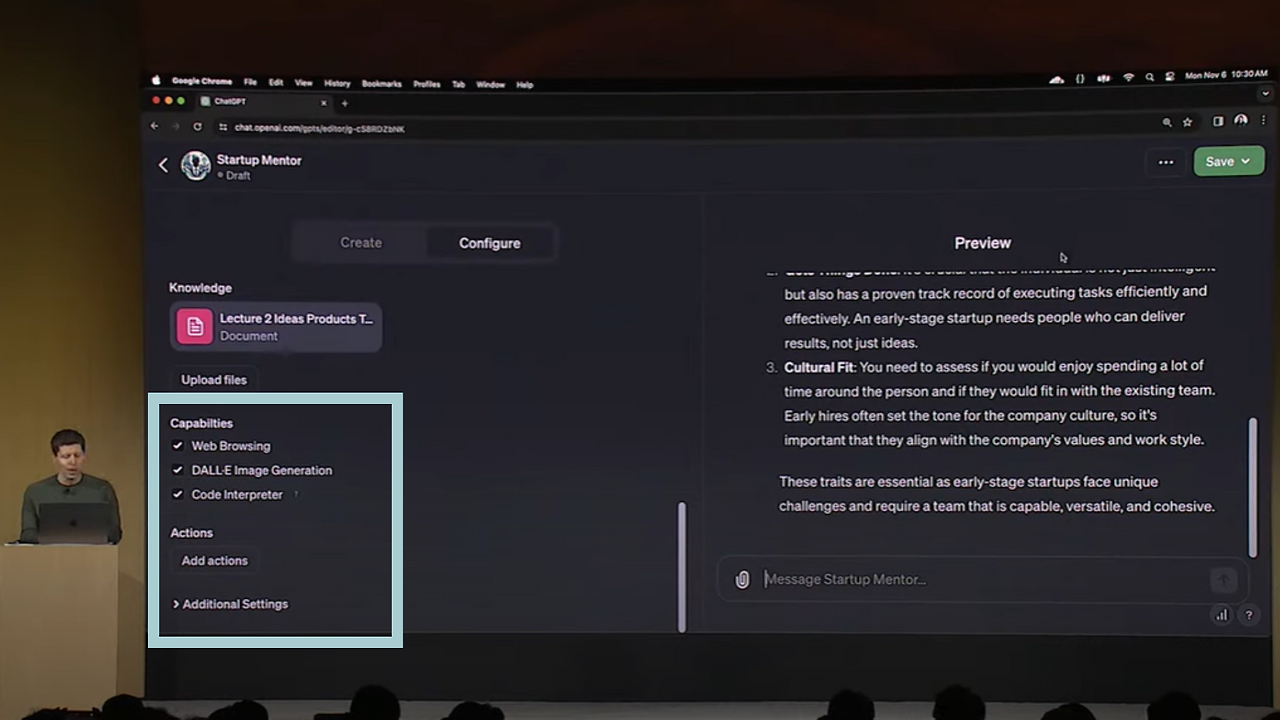Reload the page in Chrome

pyautogui.click(x=197, y=127)
